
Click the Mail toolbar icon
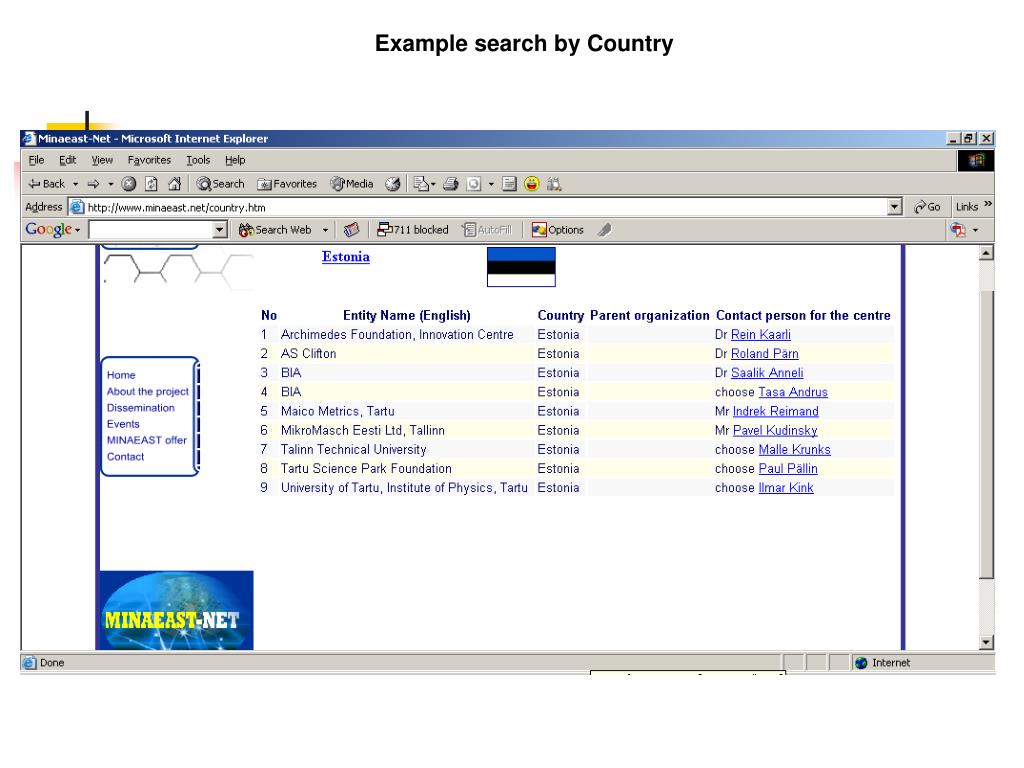coord(423,184)
